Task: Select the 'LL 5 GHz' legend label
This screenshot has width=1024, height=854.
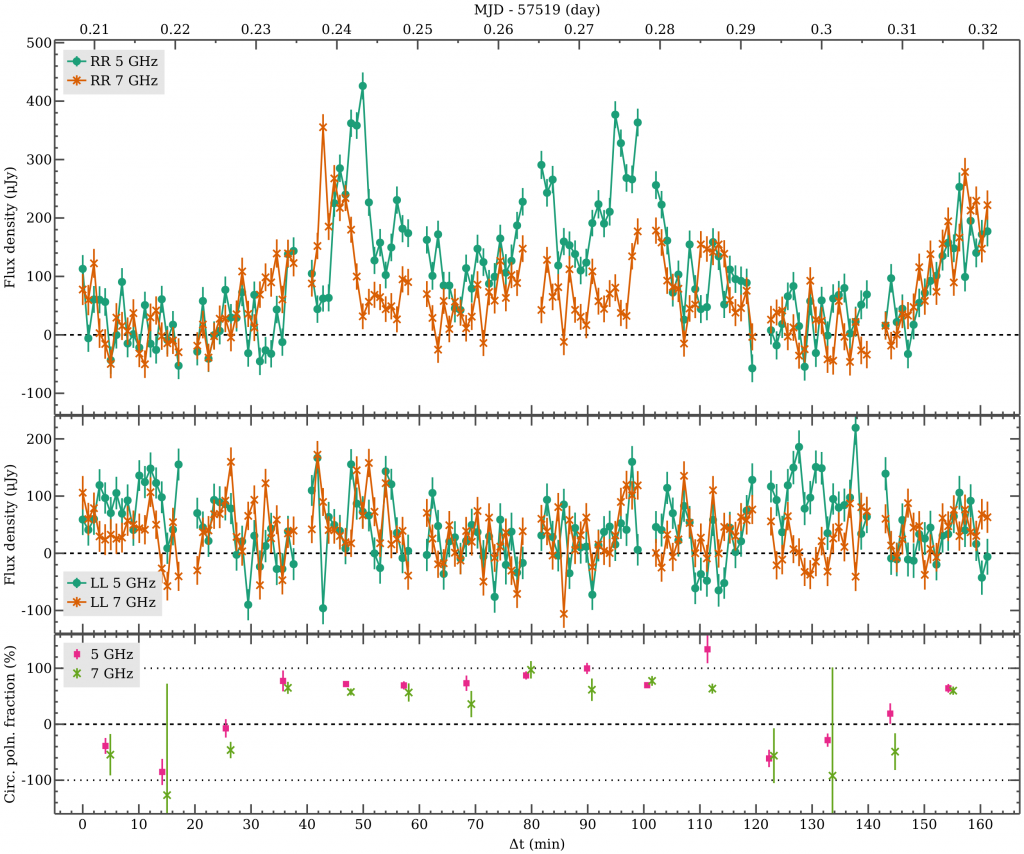Action: coord(123,583)
